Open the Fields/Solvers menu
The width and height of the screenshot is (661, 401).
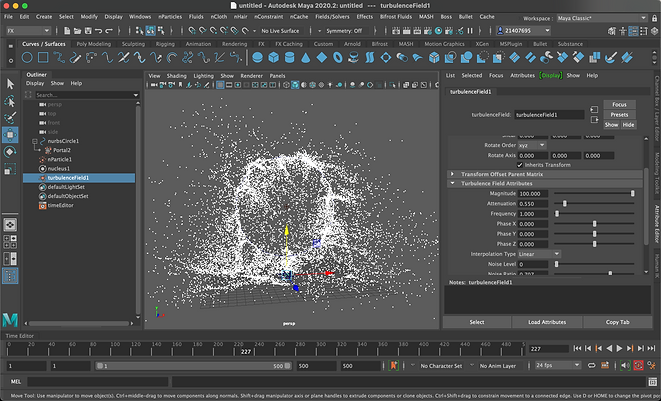[332, 17]
